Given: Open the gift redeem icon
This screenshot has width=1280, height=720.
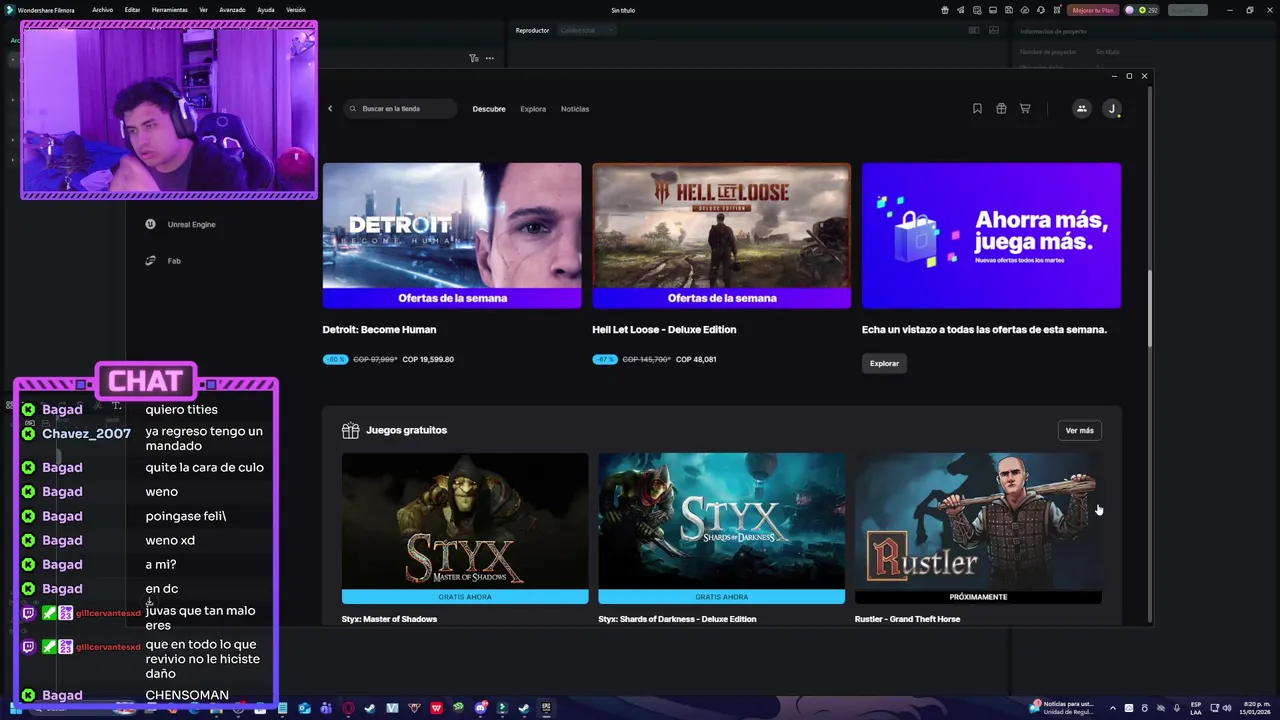Looking at the screenshot, I should point(1001,108).
